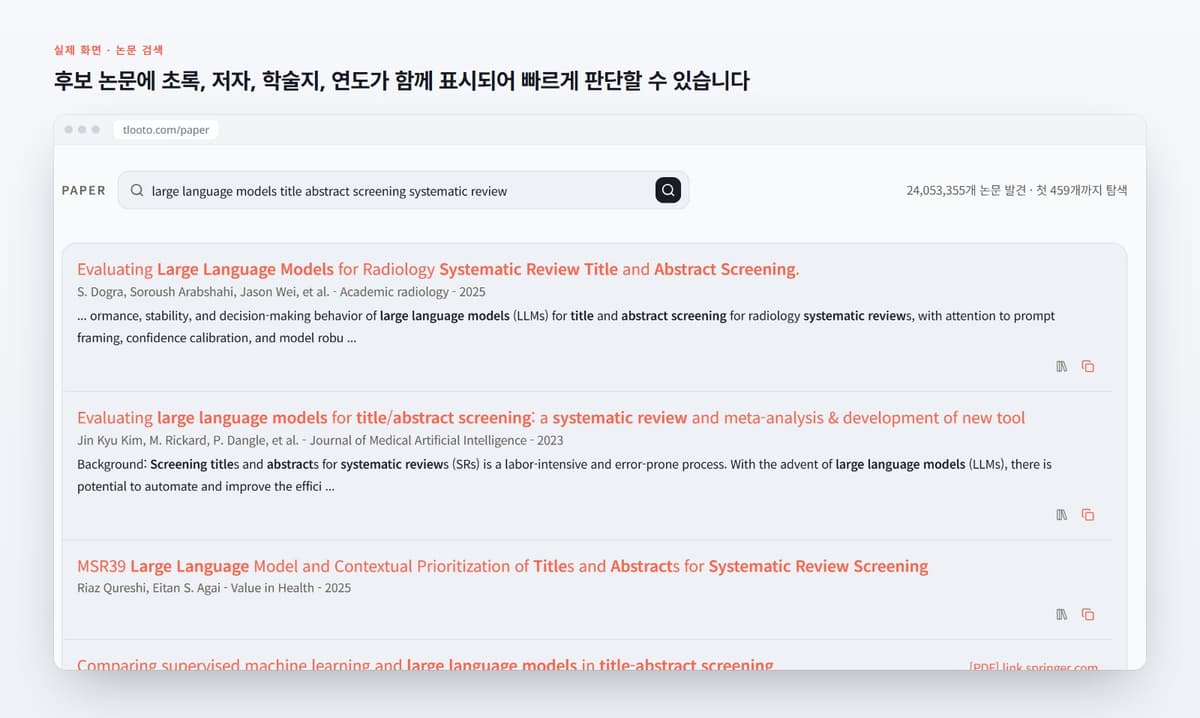Click the S. Dogra, Soroush Arabshahi author line
Image resolution: width=1200 pixels, height=718 pixels.
(x=281, y=292)
